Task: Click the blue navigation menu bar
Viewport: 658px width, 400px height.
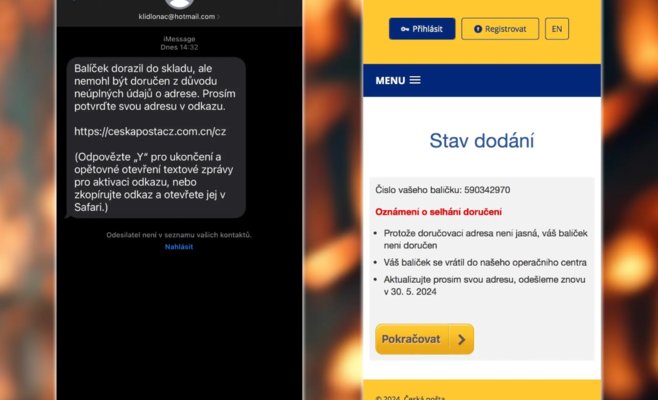Action: click(x=482, y=80)
